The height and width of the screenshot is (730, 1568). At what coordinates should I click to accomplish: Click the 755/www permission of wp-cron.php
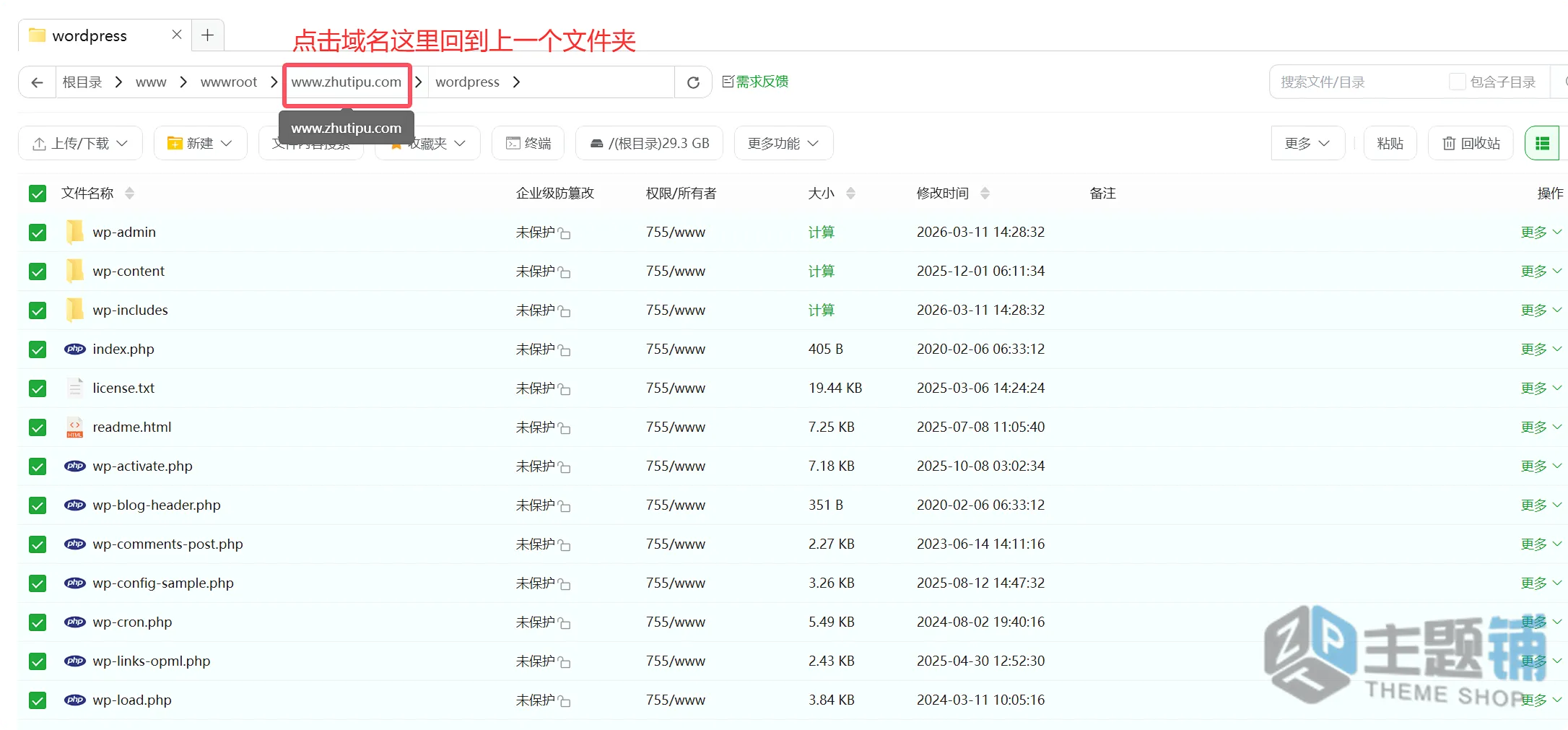pos(676,622)
